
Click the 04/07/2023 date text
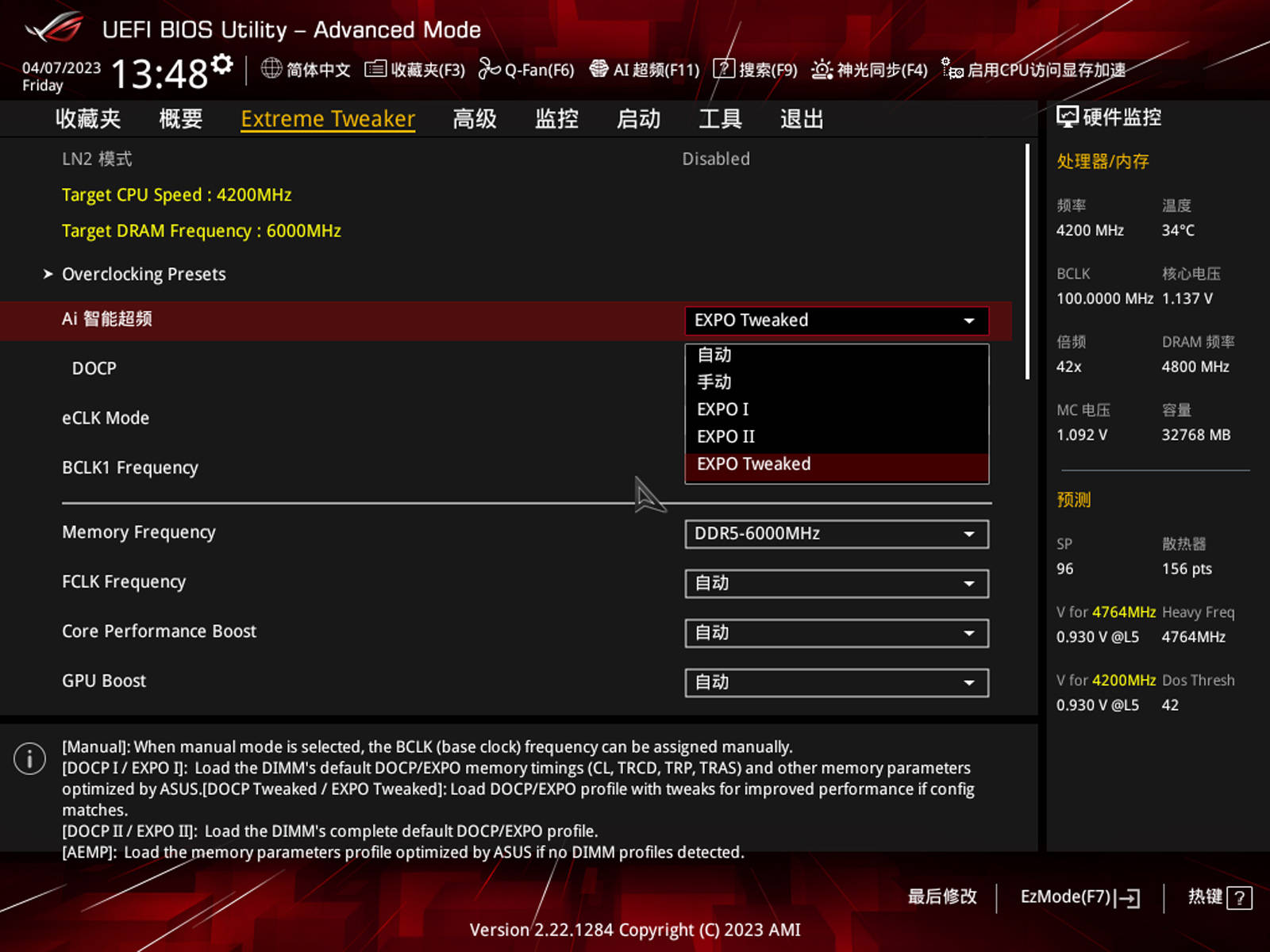pos(62,68)
